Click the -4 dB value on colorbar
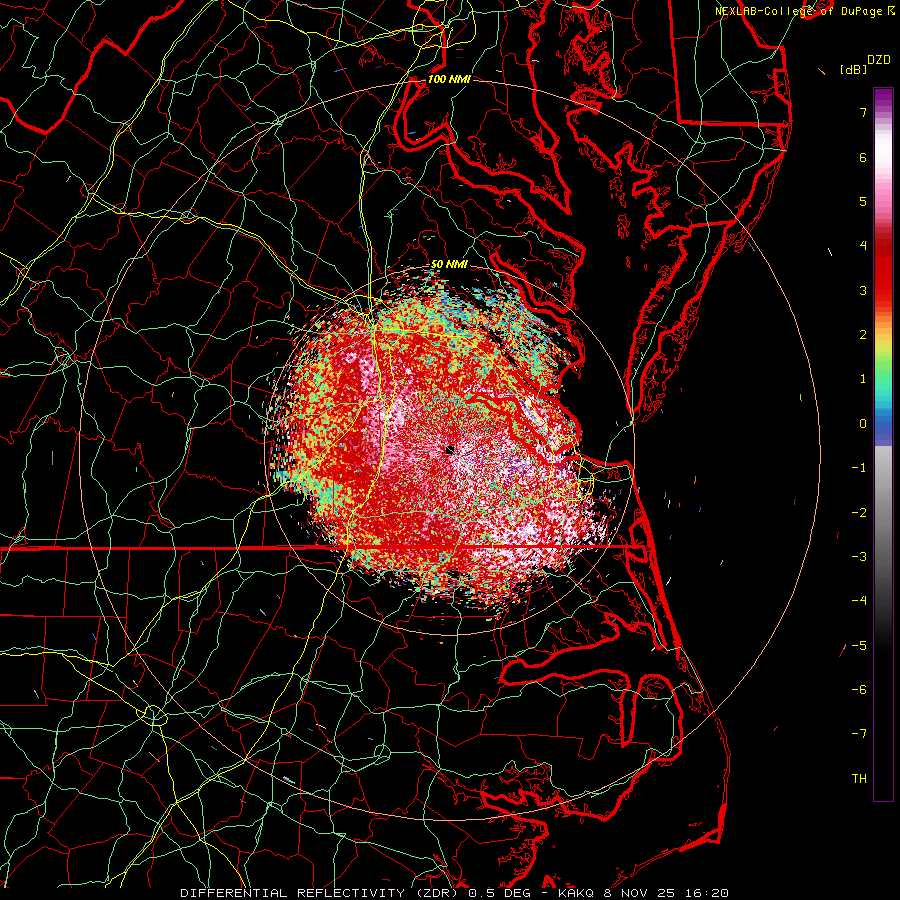 click(859, 600)
